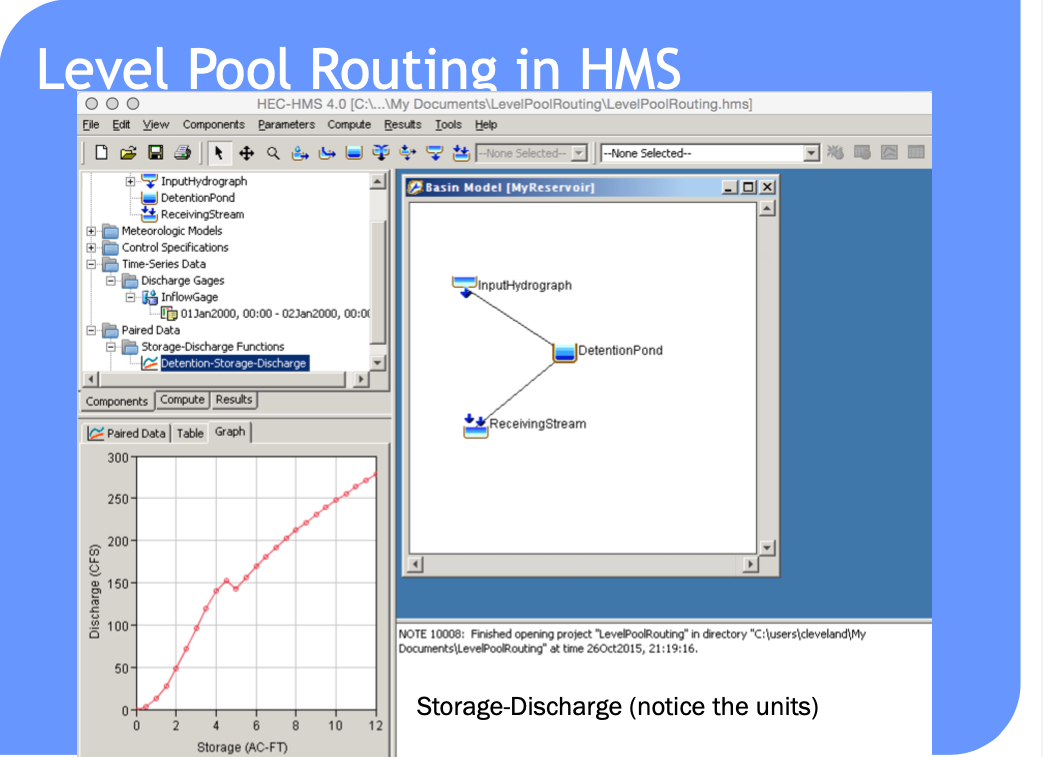Select the sink creation tool
This screenshot has height=757, width=1043.
pyautogui.click(x=461, y=154)
